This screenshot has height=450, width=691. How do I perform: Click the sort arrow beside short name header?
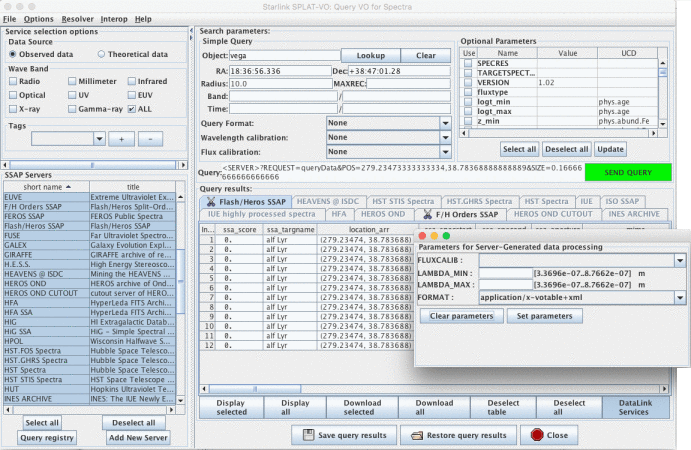[68, 187]
